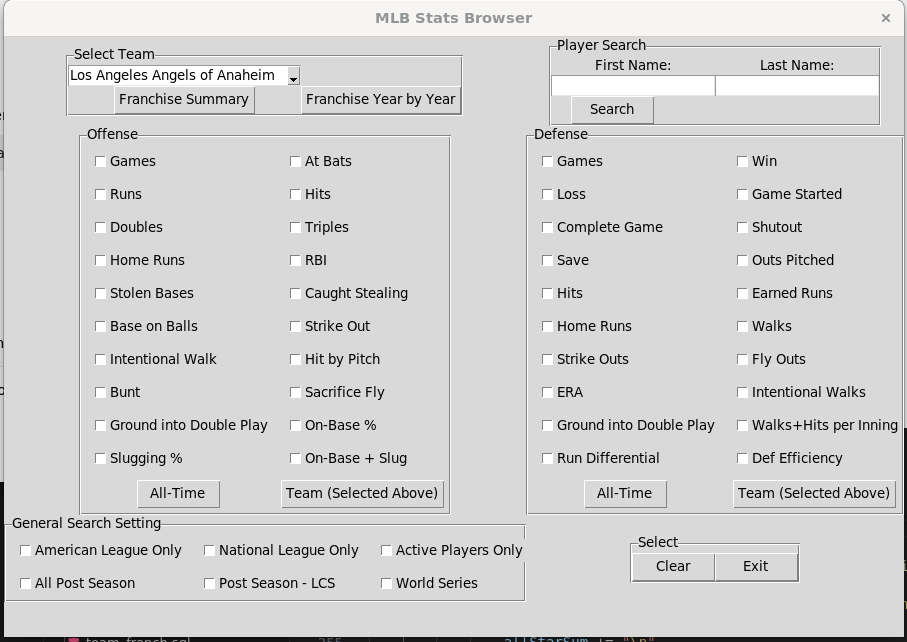907x642 pixels.
Task: Enable the Walks checkbox
Action: [742, 326]
